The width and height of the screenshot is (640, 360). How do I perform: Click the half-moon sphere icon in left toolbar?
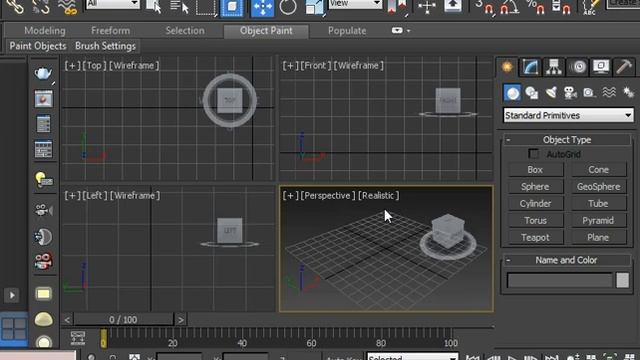coord(43,237)
